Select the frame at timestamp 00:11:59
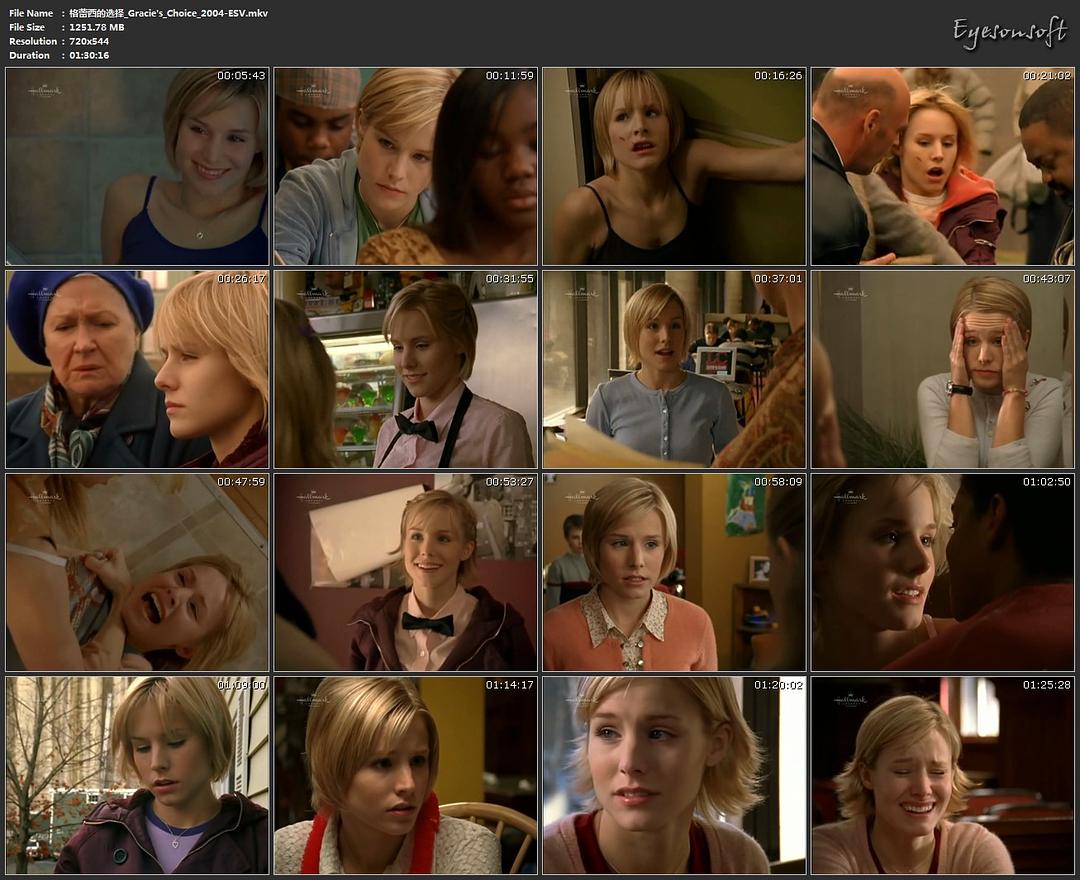Screen dimensions: 1080x880 click(405, 166)
